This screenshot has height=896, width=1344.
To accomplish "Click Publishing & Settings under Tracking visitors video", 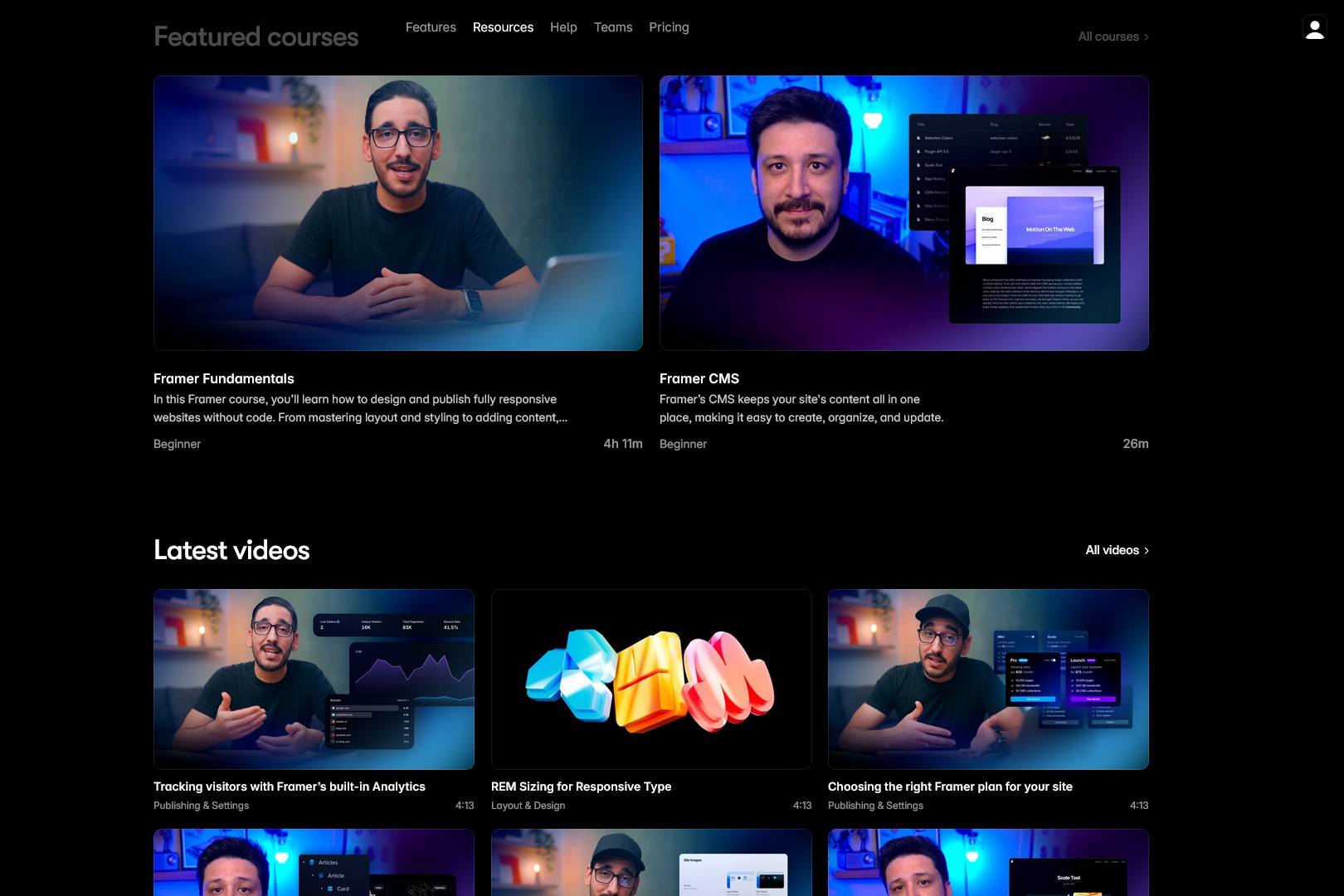I will 201,806.
